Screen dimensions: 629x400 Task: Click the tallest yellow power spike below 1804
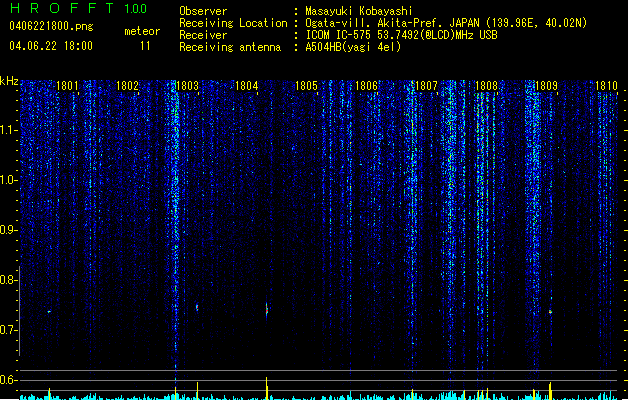tap(266, 388)
